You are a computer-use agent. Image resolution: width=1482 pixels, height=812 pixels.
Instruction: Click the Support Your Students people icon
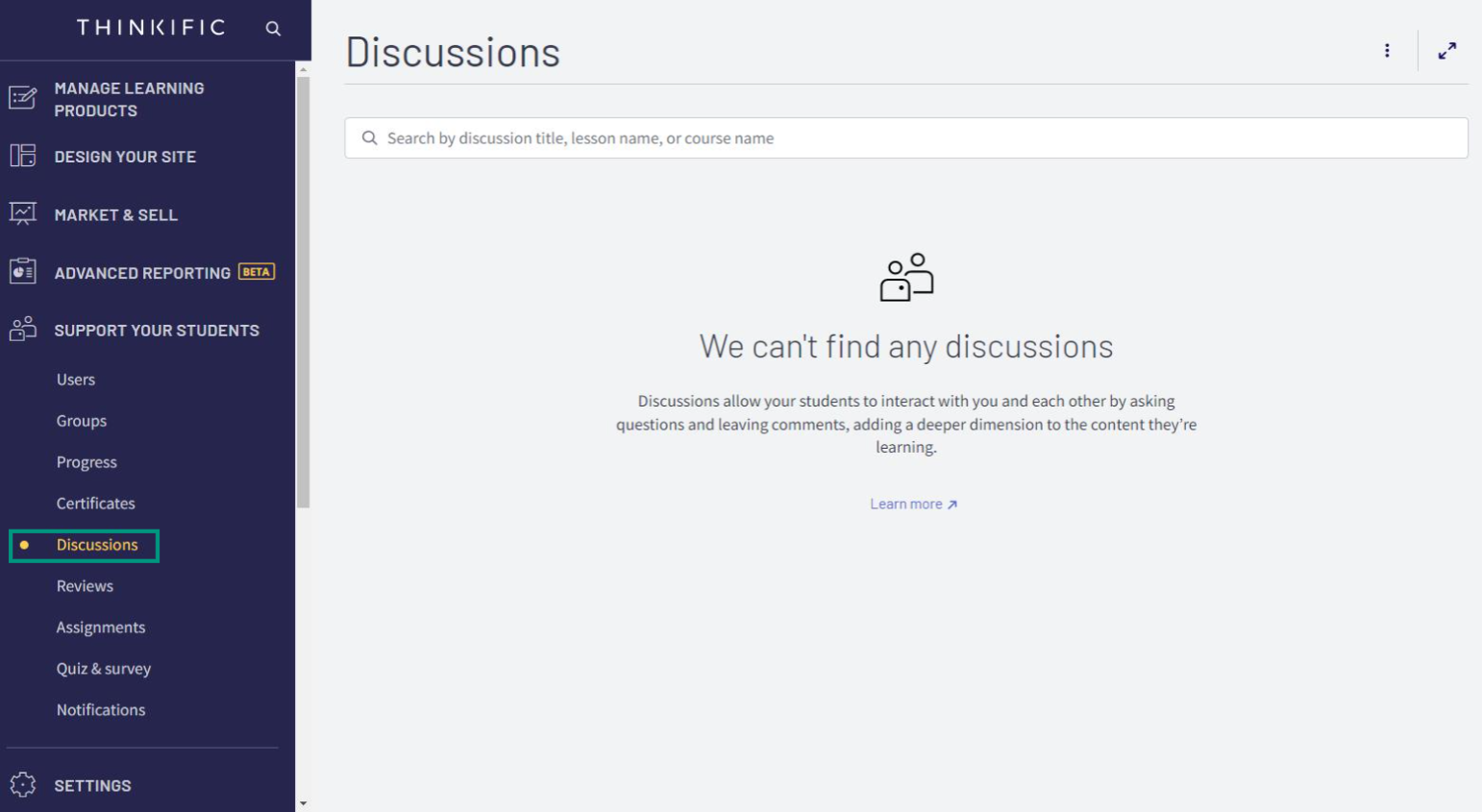pyautogui.click(x=23, y=329)
